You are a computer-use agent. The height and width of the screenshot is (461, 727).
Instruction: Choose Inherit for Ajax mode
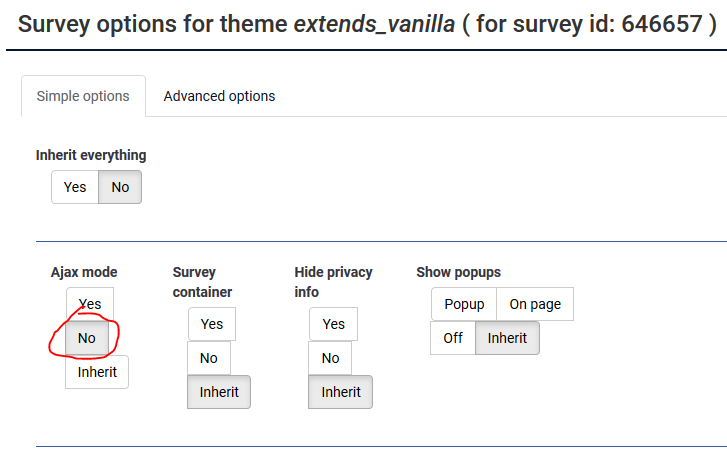[97, 372]
